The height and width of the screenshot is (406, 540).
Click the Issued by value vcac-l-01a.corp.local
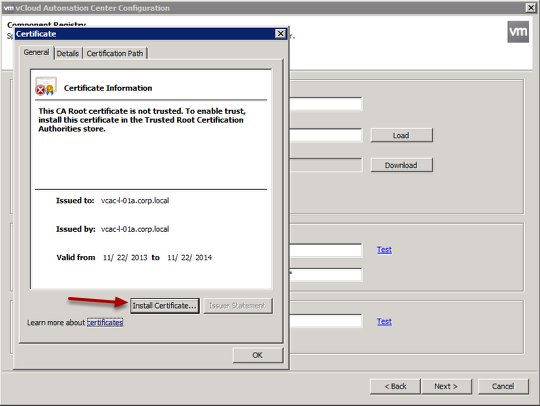(135, 229)
